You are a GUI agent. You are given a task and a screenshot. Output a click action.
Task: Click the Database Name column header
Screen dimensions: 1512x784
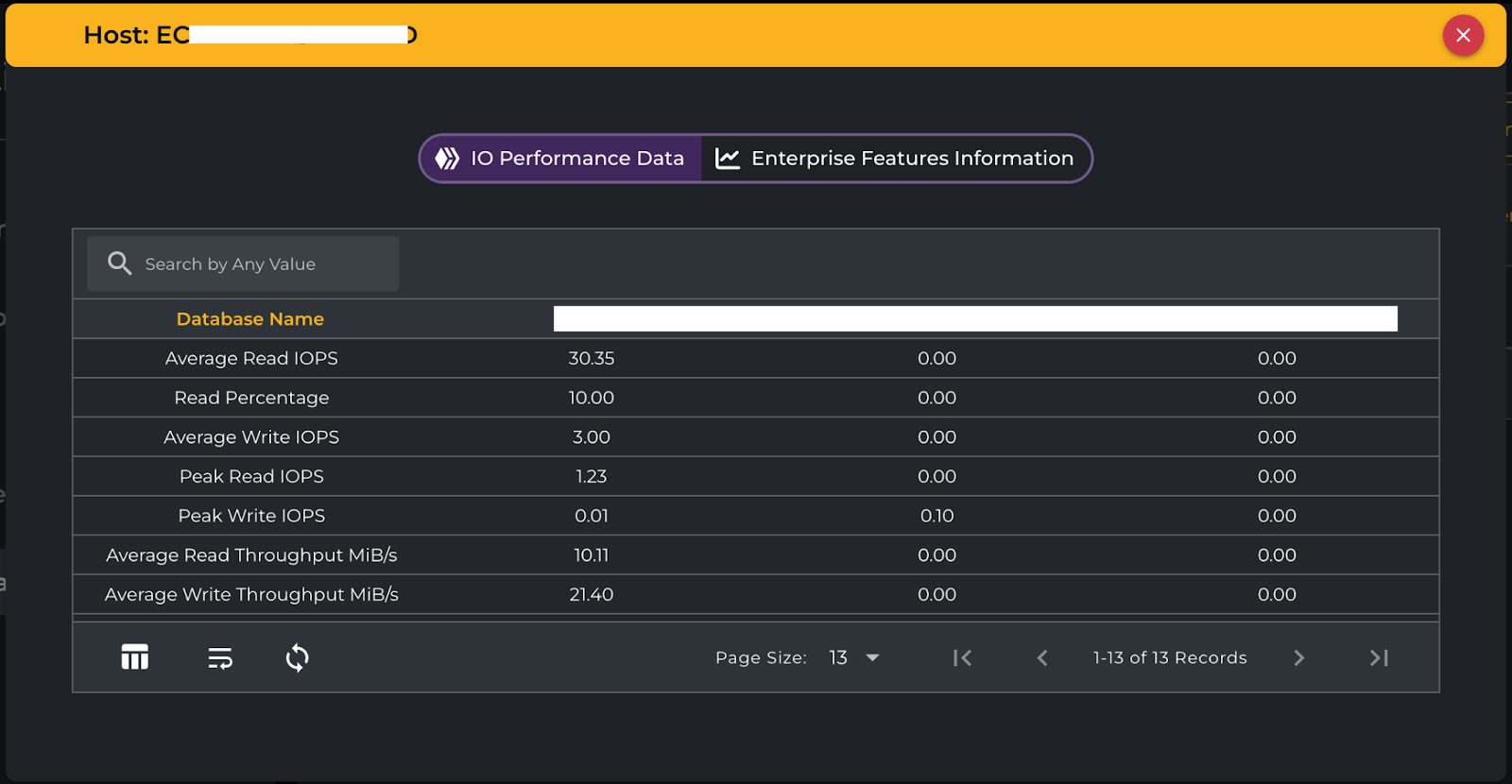[250, 319]
